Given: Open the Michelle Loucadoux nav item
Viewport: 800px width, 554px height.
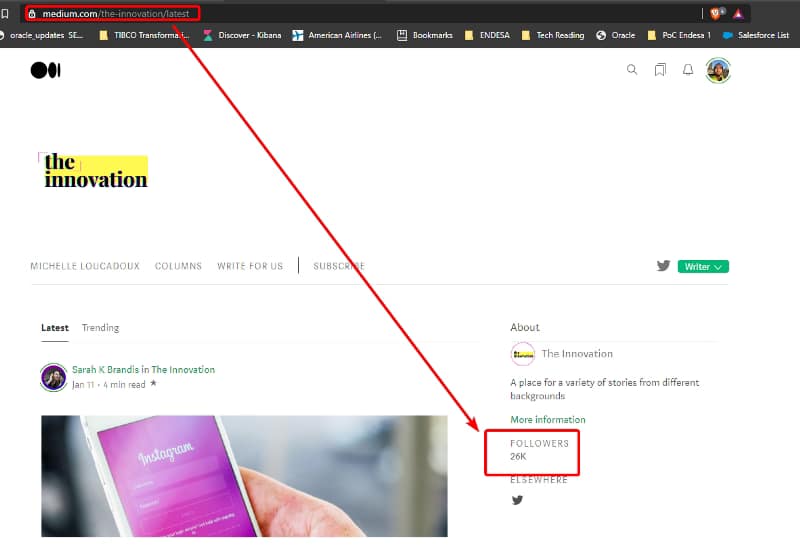Looking at the screenshot, I should click(85, 266).
